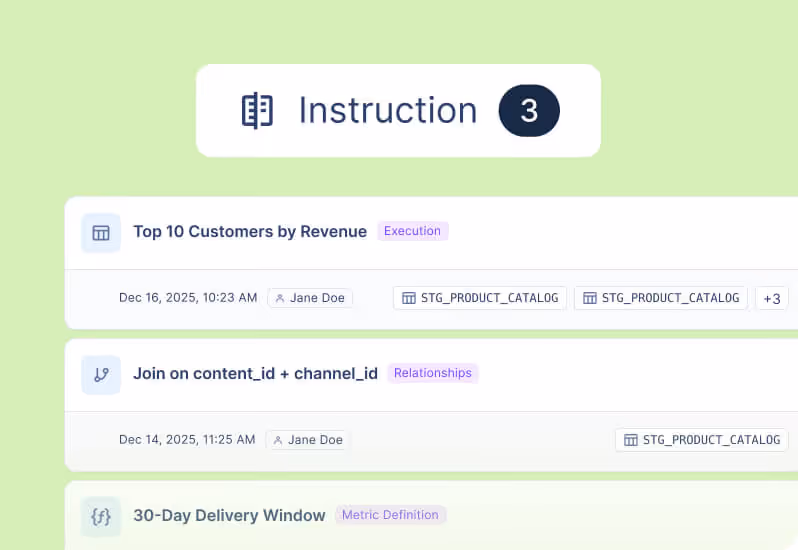Open Join on content_id + channel_id instruction

[255, 373]
